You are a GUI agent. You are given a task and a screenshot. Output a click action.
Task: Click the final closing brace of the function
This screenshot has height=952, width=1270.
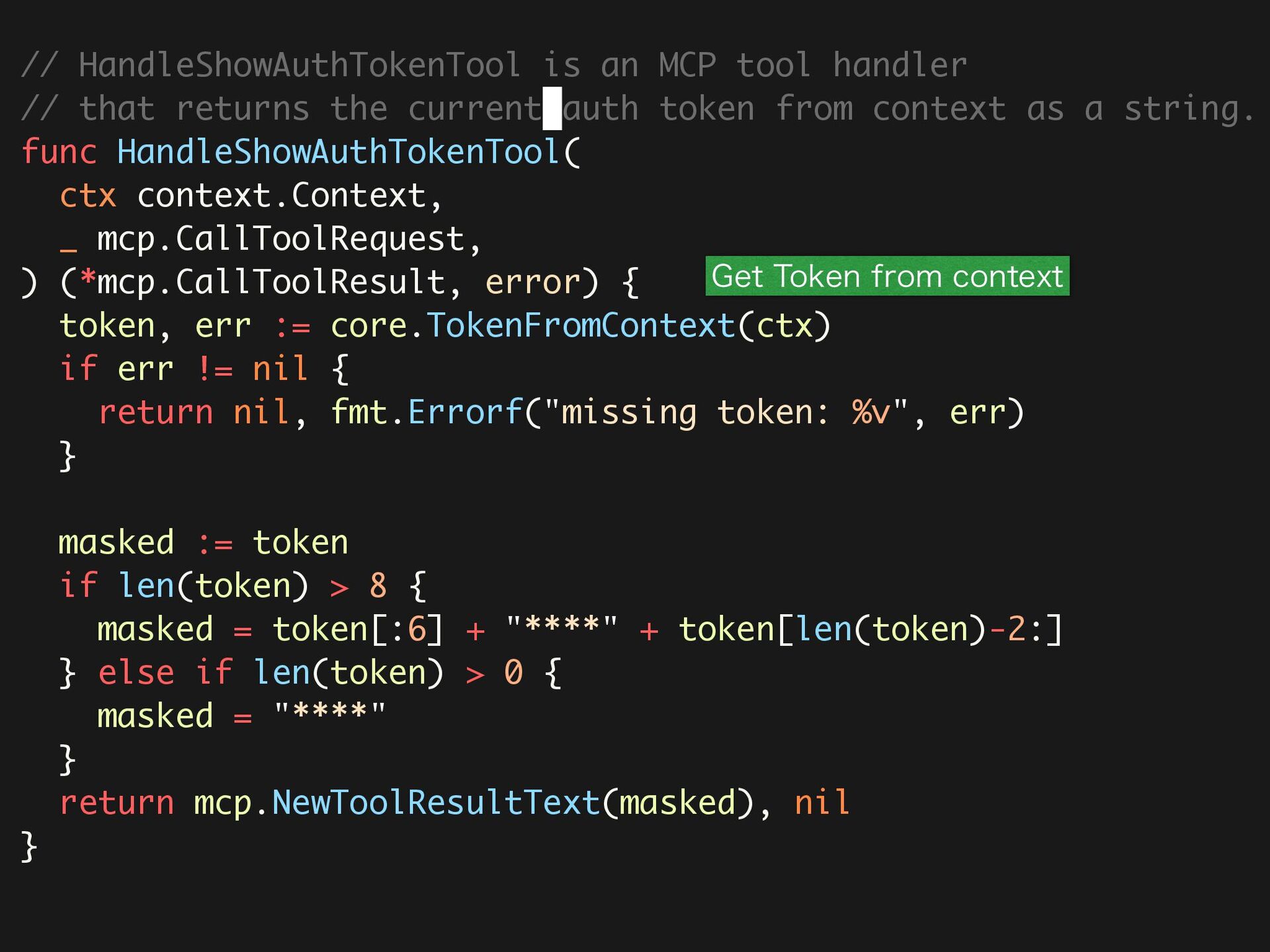coord(28,846)
